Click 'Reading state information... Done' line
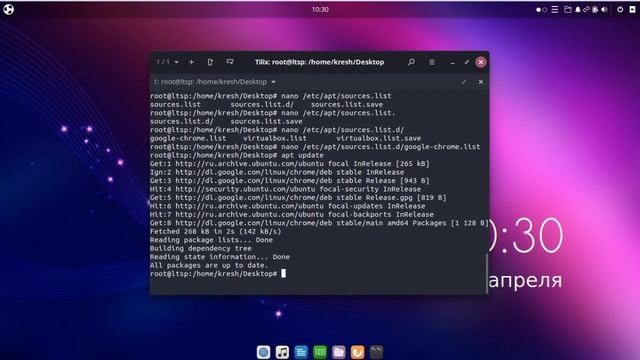Viewport: 640px width, 360px height. pyautogui.click(x=220, y=257)
